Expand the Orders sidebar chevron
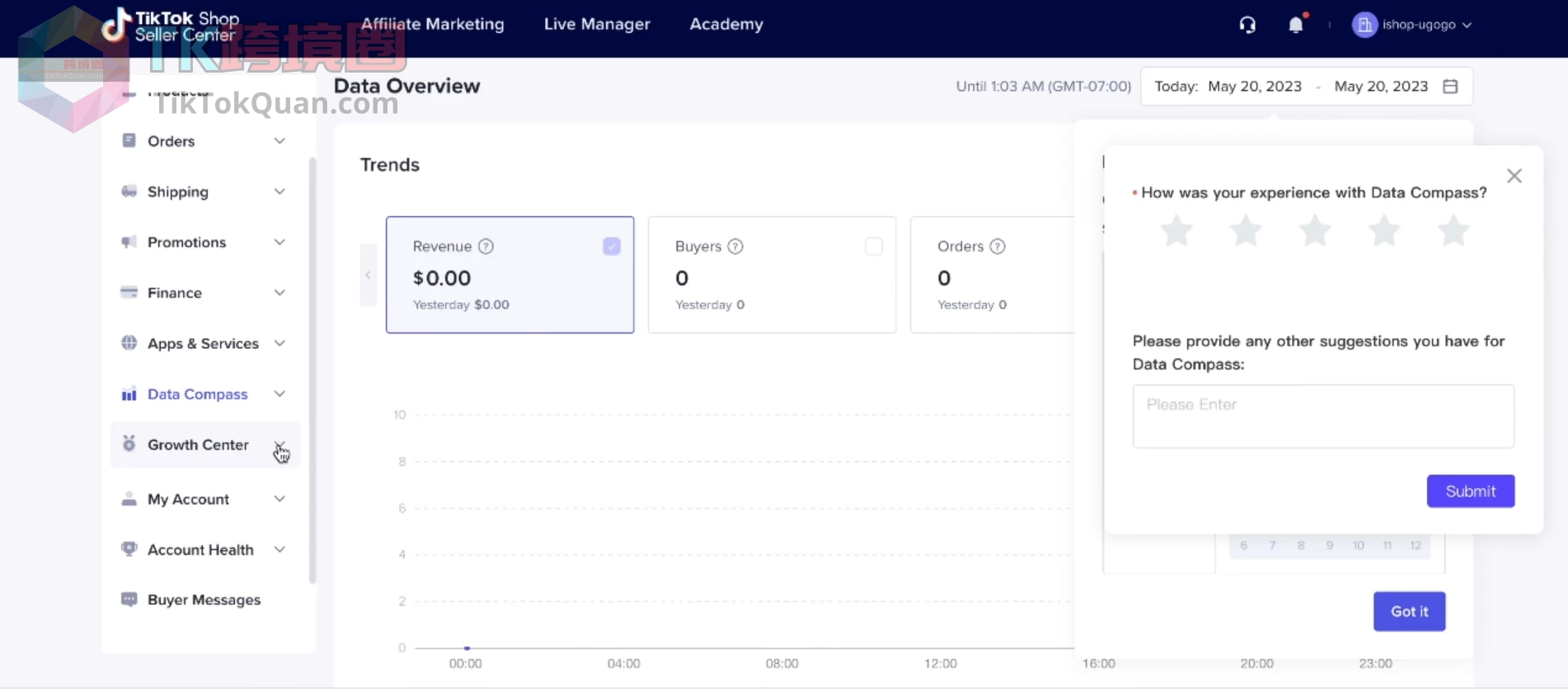The height and width of the screenshot is (692, 1568). tap(279, 141)
